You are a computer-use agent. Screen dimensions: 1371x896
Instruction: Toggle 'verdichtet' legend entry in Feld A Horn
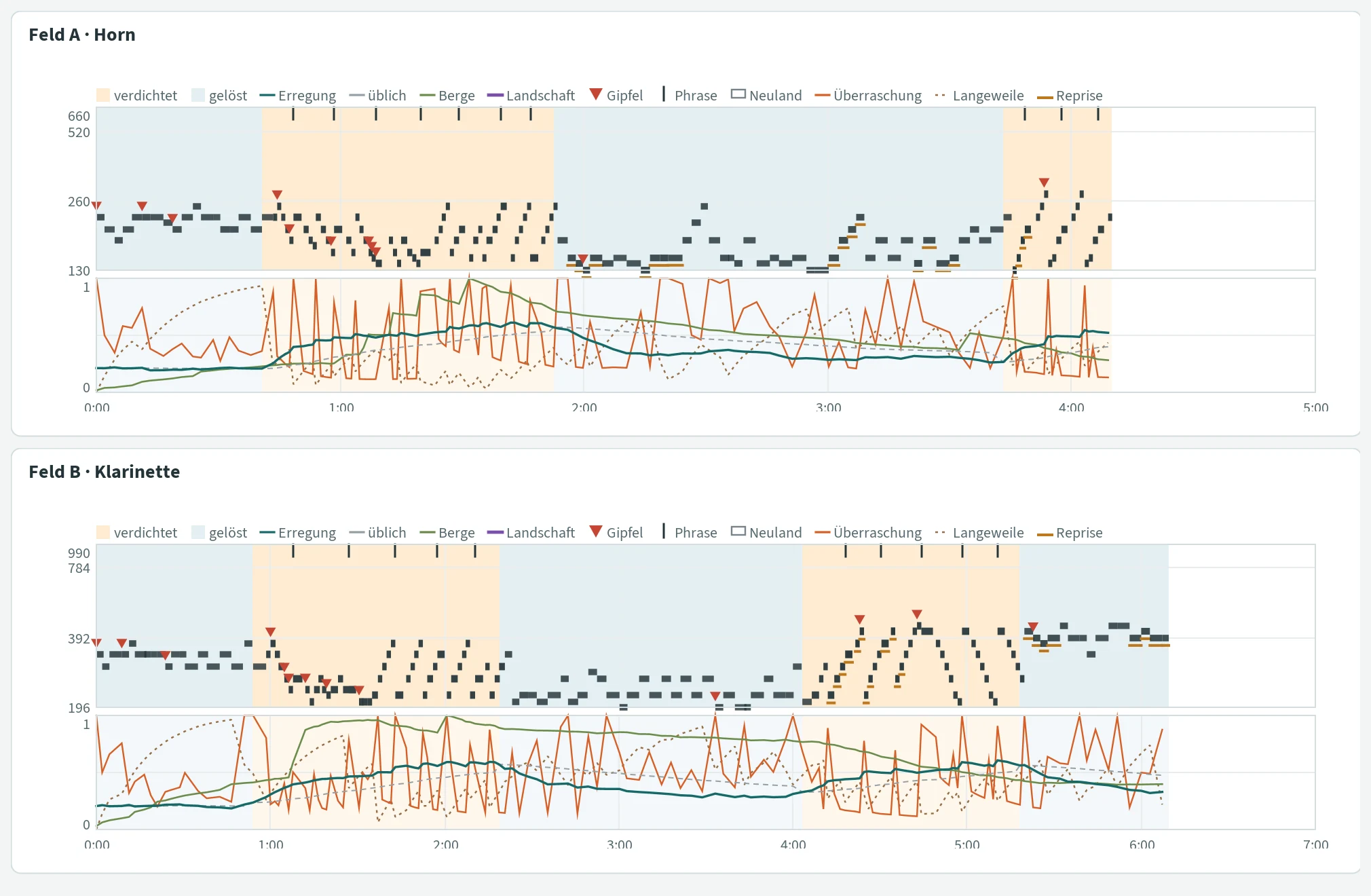137,96
